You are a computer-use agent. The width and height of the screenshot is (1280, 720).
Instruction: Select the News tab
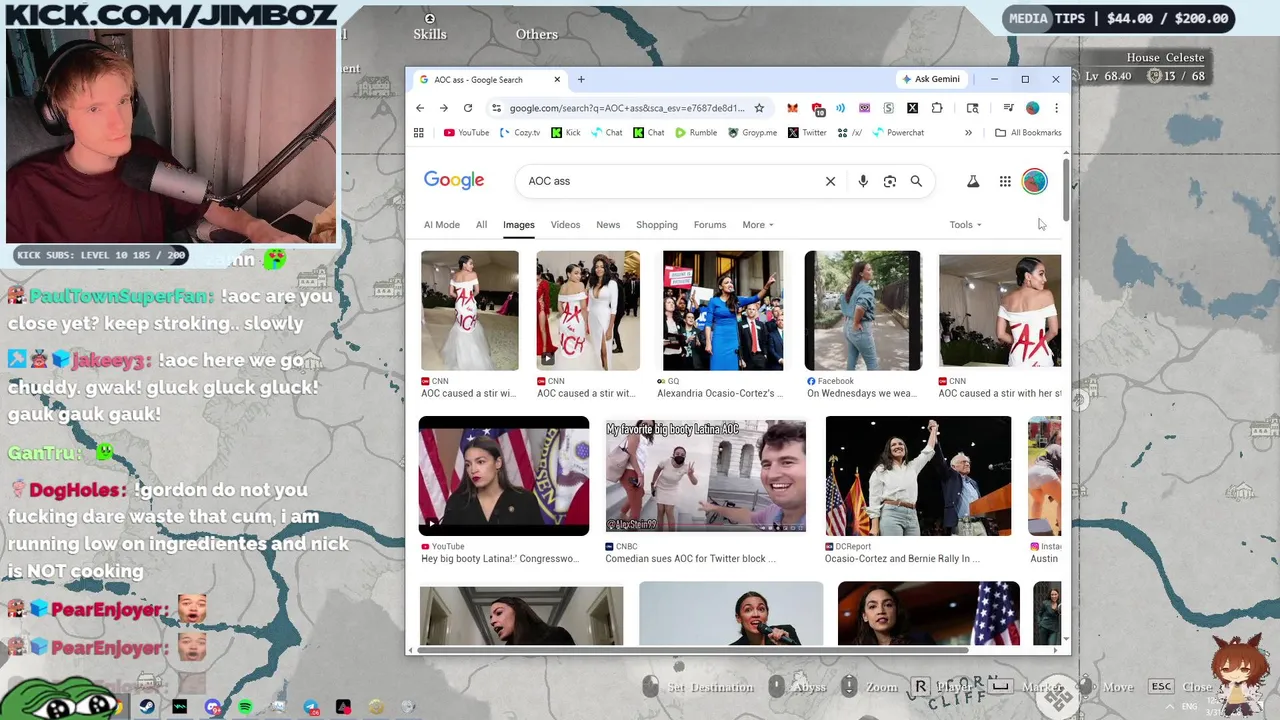tap(608, 225)
